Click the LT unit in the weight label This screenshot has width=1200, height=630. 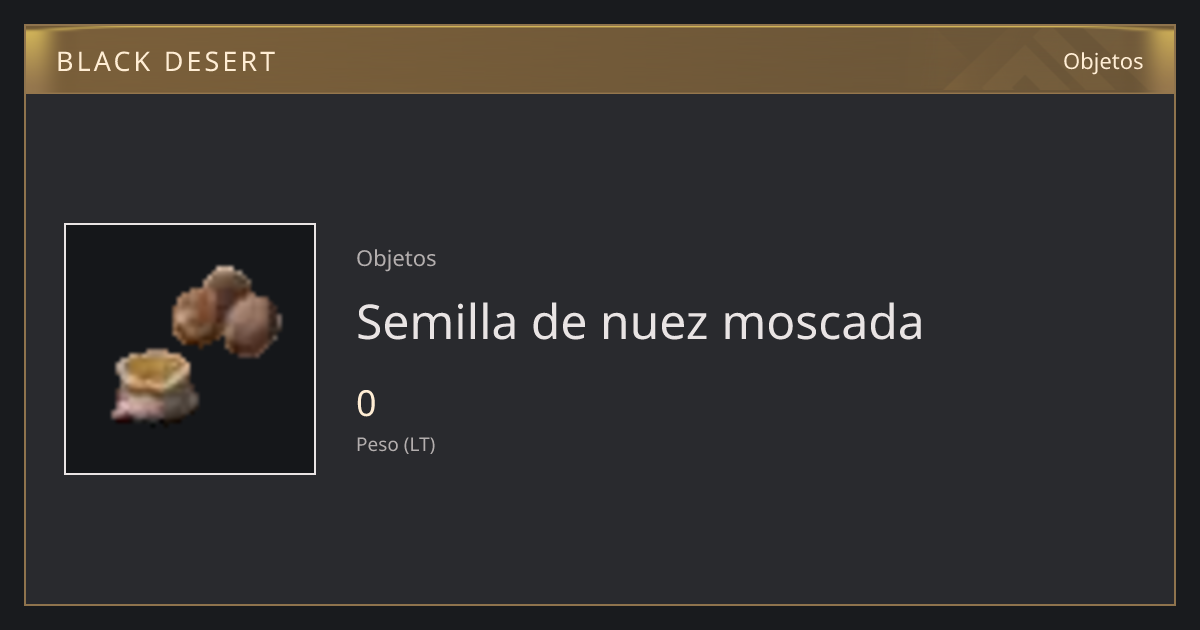click(420, 444)
